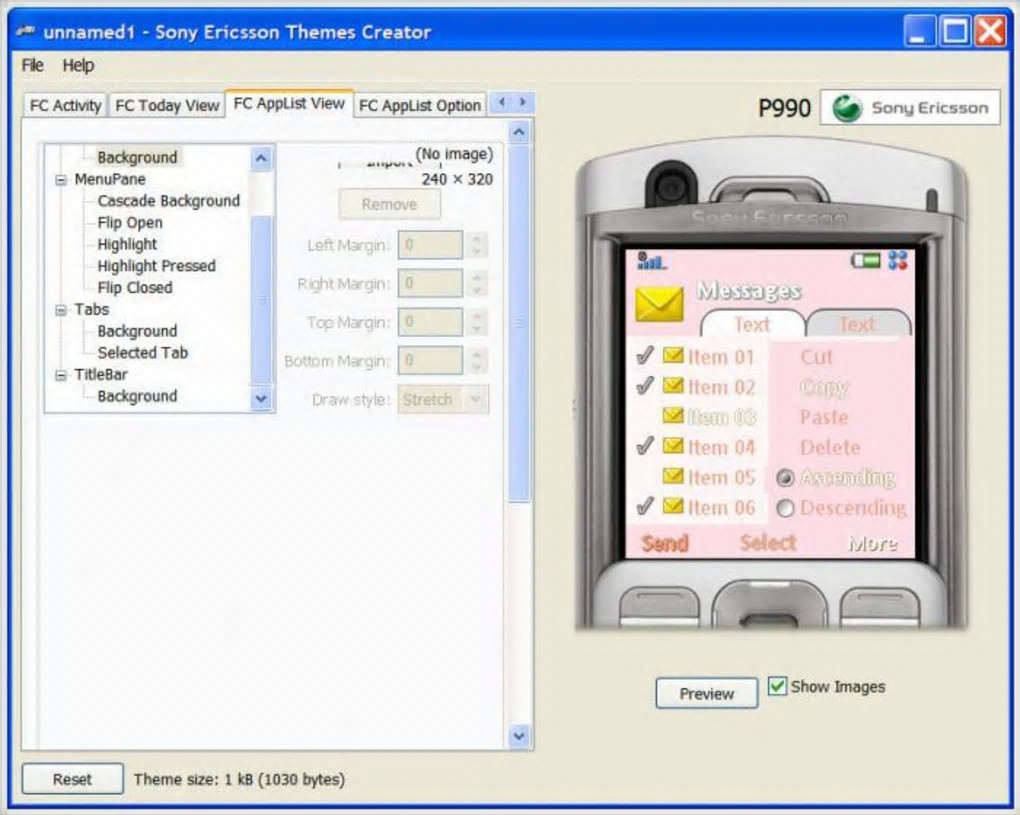The height and width of the screenshot is (815, 1020).
Task: Click the checkmark beside Item 06
Action: point(644,506)
